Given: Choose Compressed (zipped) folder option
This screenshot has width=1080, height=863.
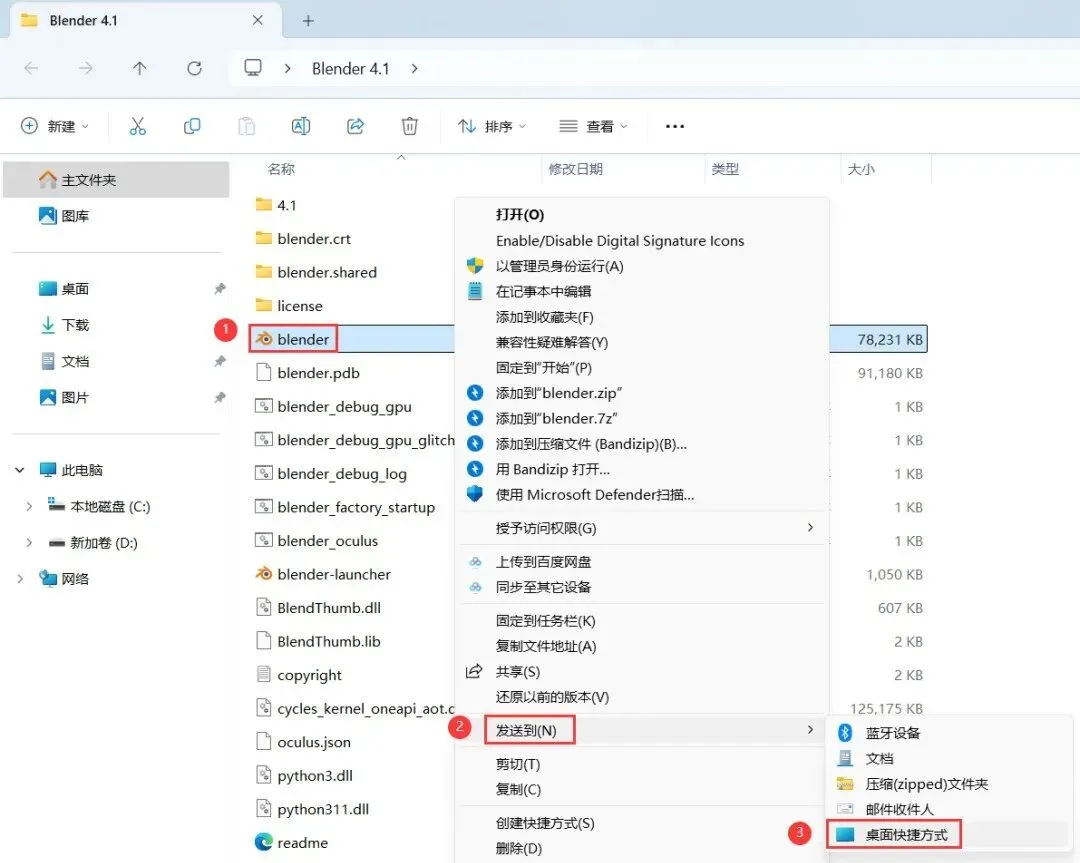Looking at the screenshot, I should (926, 784).
